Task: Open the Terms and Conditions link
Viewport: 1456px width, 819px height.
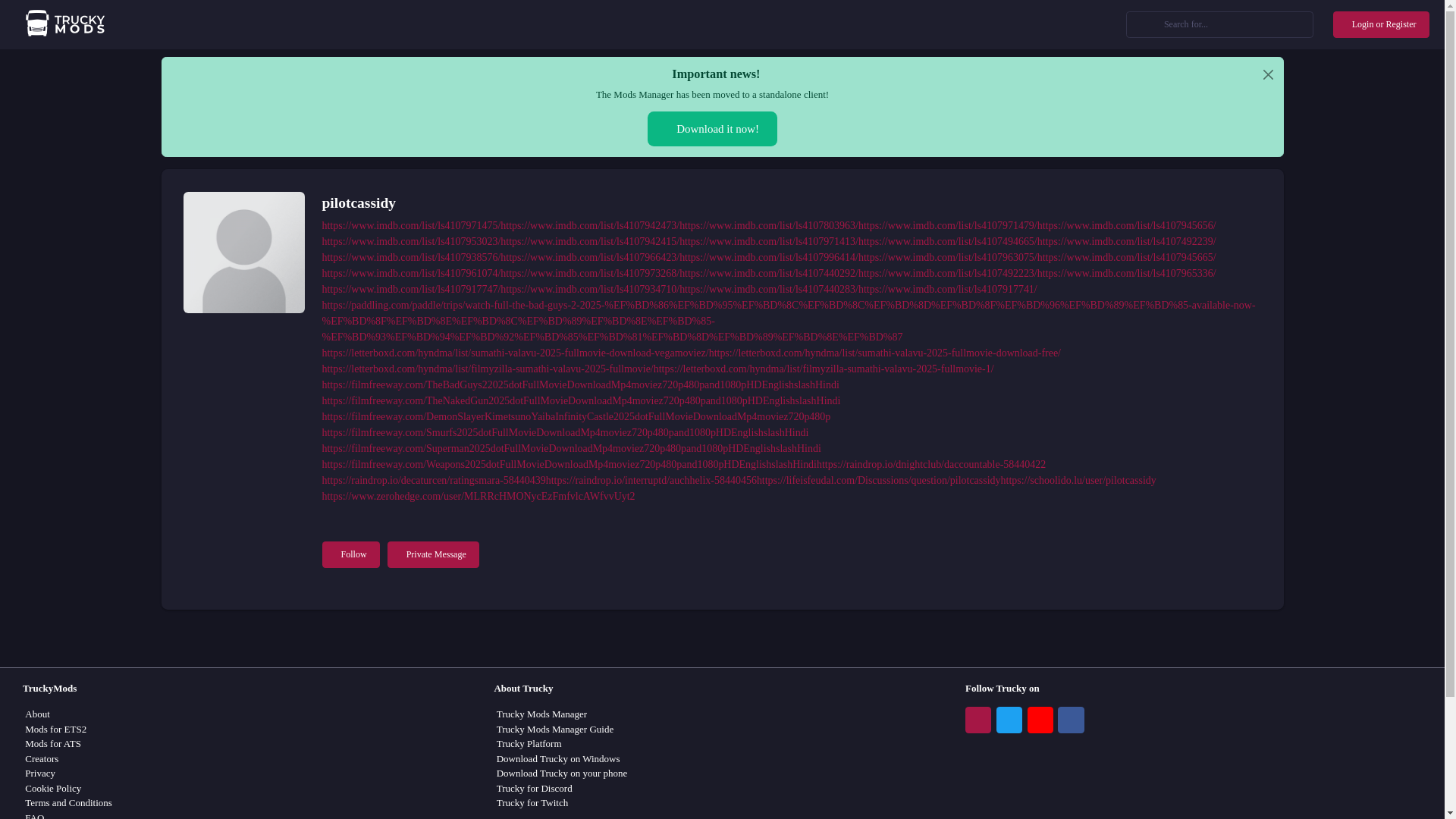Action: click(68, 803)
